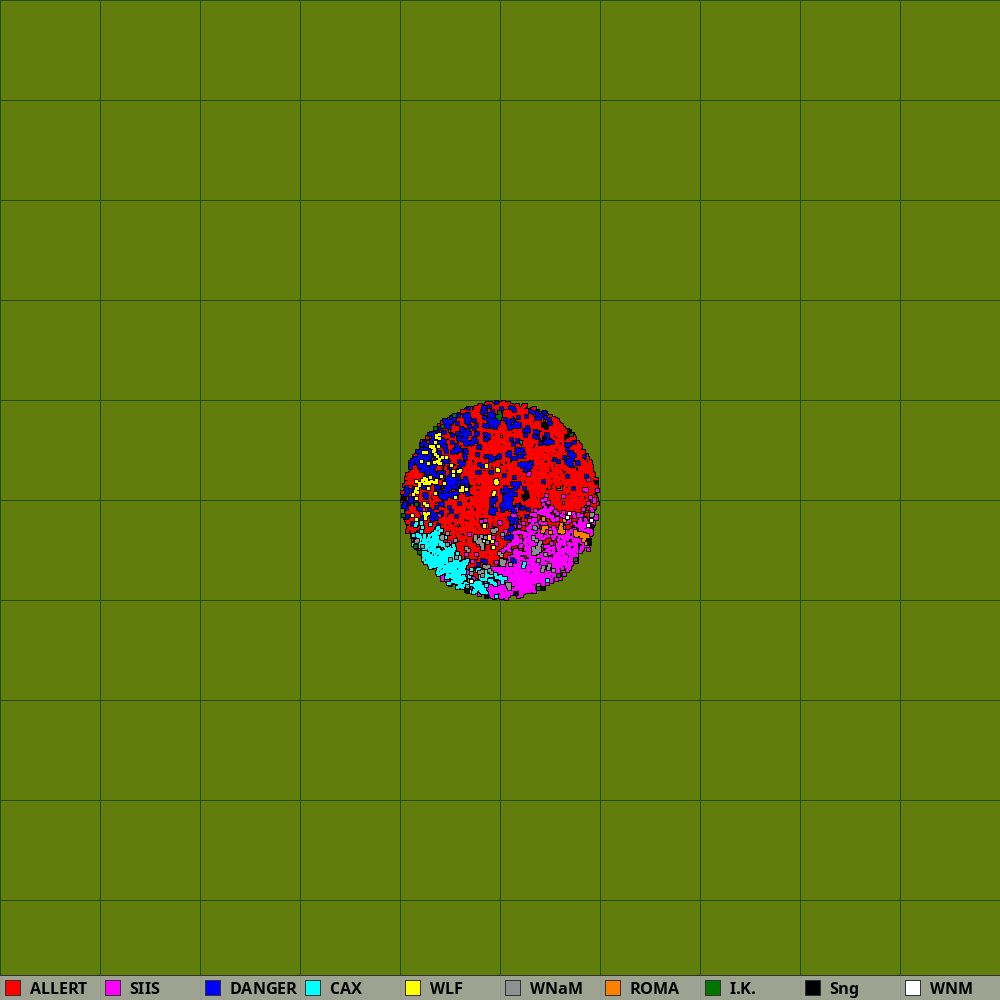The image size is (1000, 1000).
Task: Click the magenta SIIS legend swatch
Action: (x=113, y=988)
